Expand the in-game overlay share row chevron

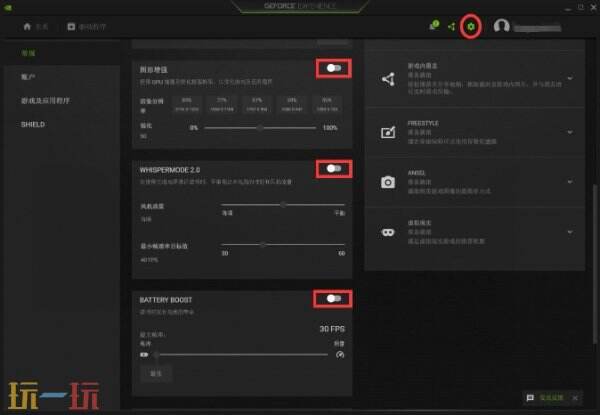pos(570,78)
